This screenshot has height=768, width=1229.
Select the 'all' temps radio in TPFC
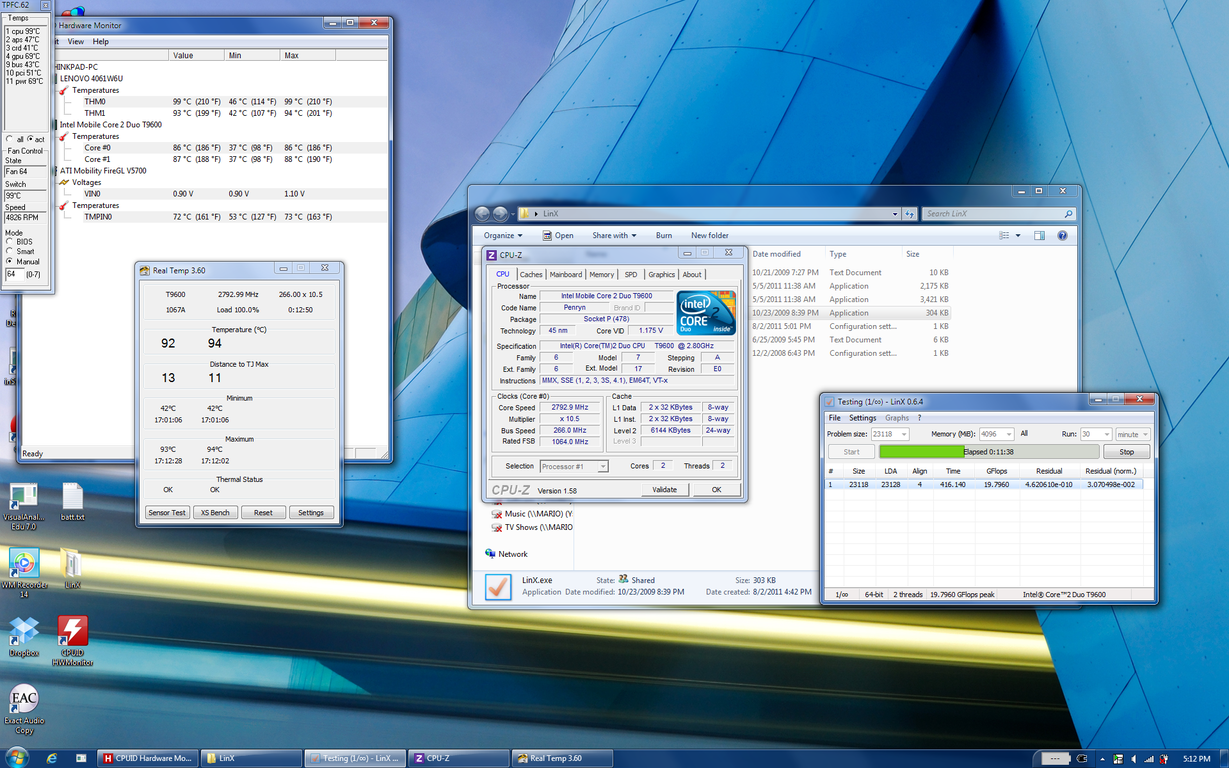click(9, 139)
